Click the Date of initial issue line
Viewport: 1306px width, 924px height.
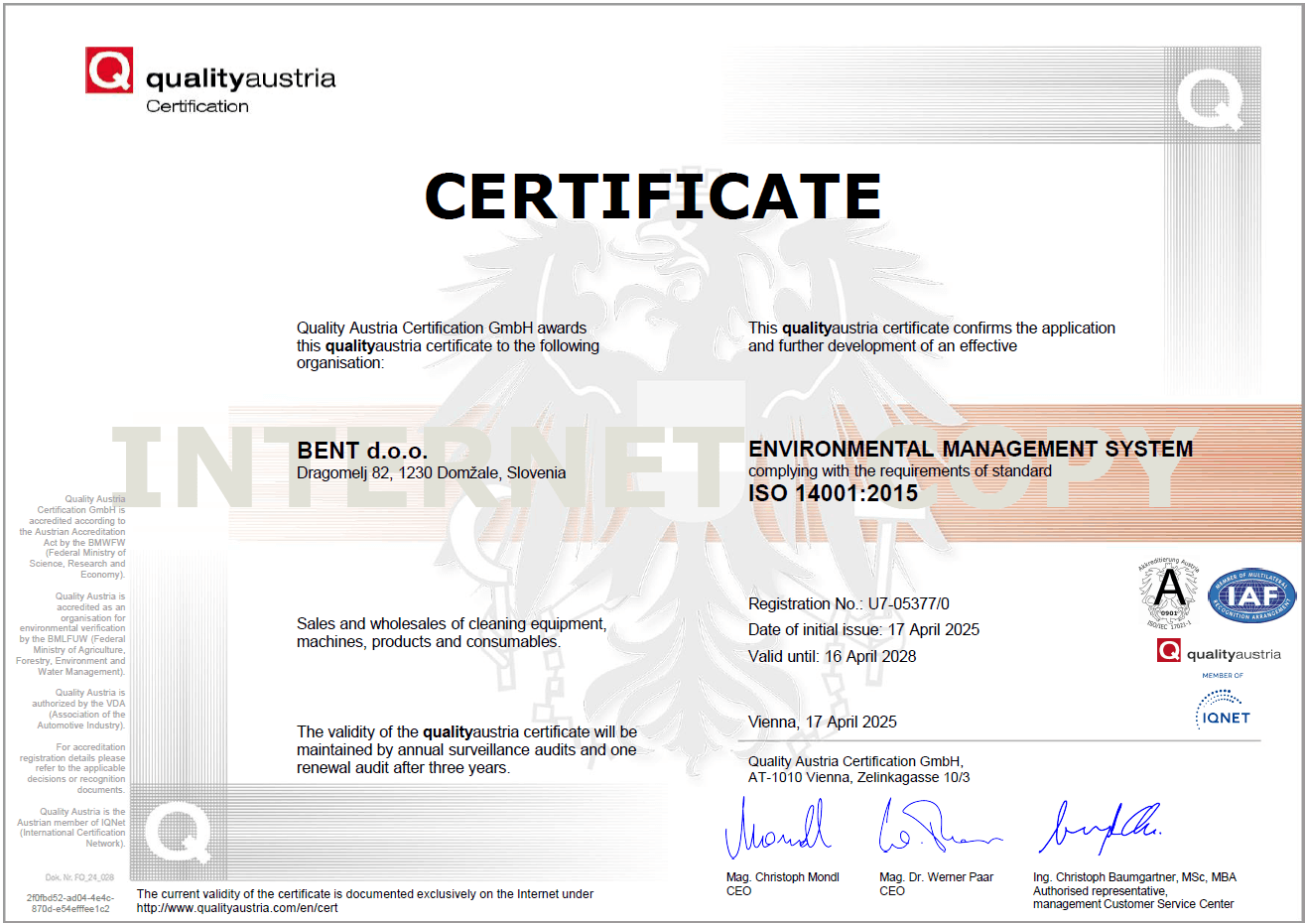[863, 630]
